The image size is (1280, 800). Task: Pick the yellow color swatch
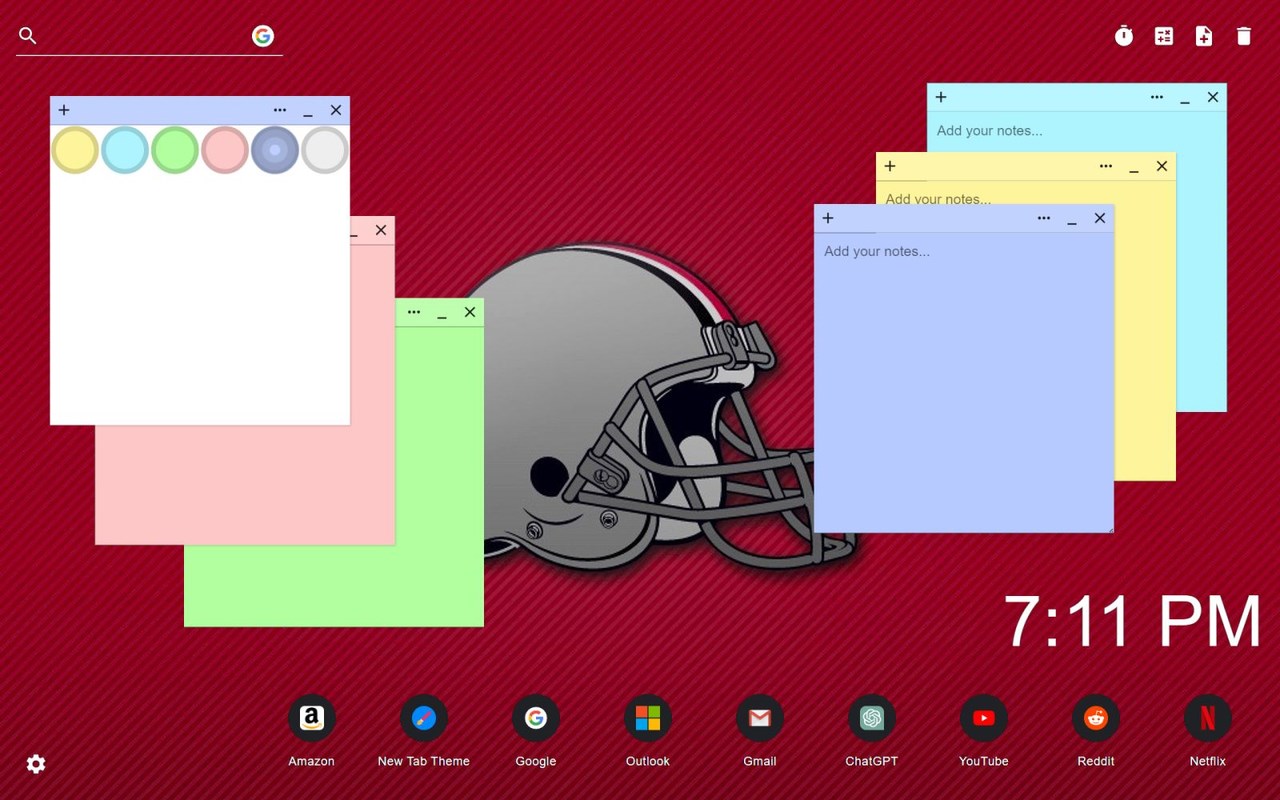75,150
